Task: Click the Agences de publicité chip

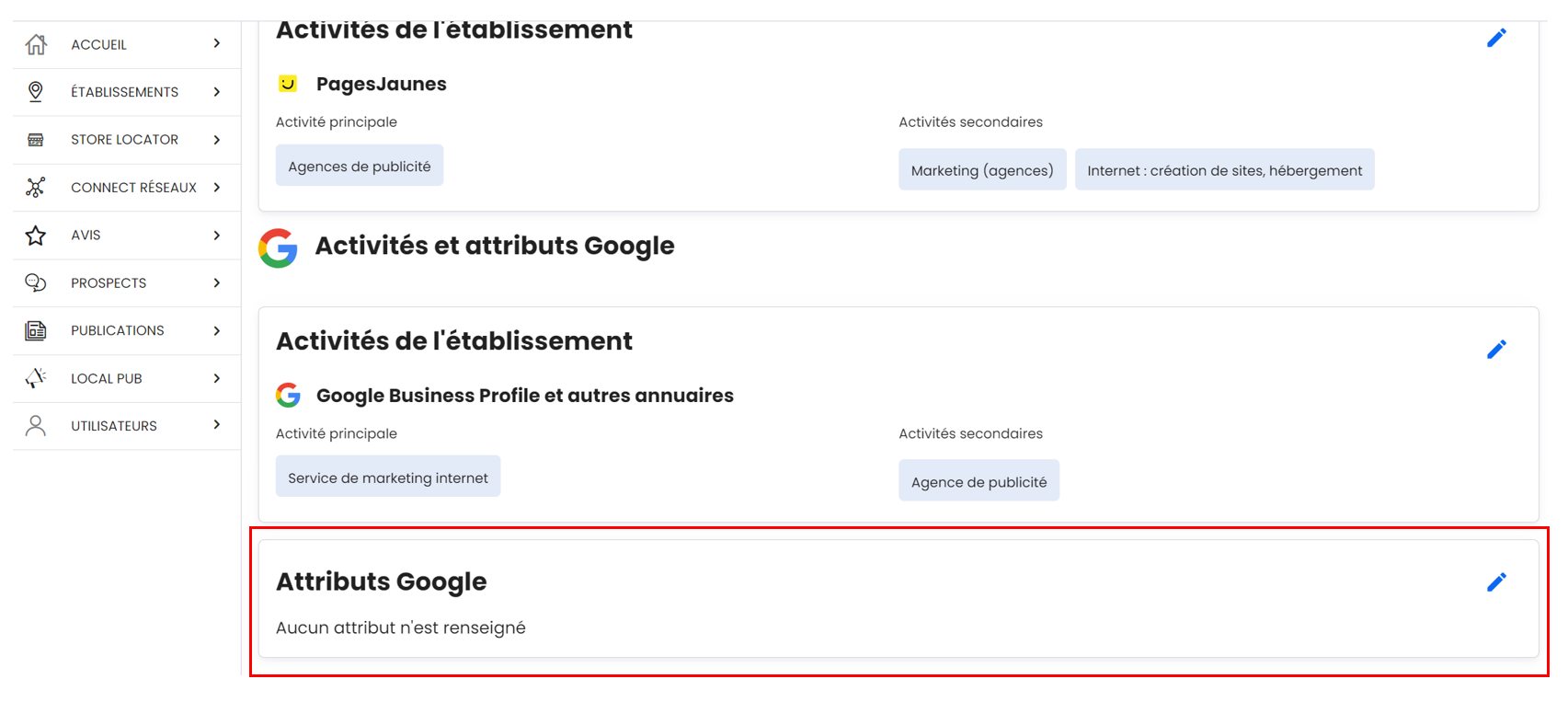Action: 360,167
